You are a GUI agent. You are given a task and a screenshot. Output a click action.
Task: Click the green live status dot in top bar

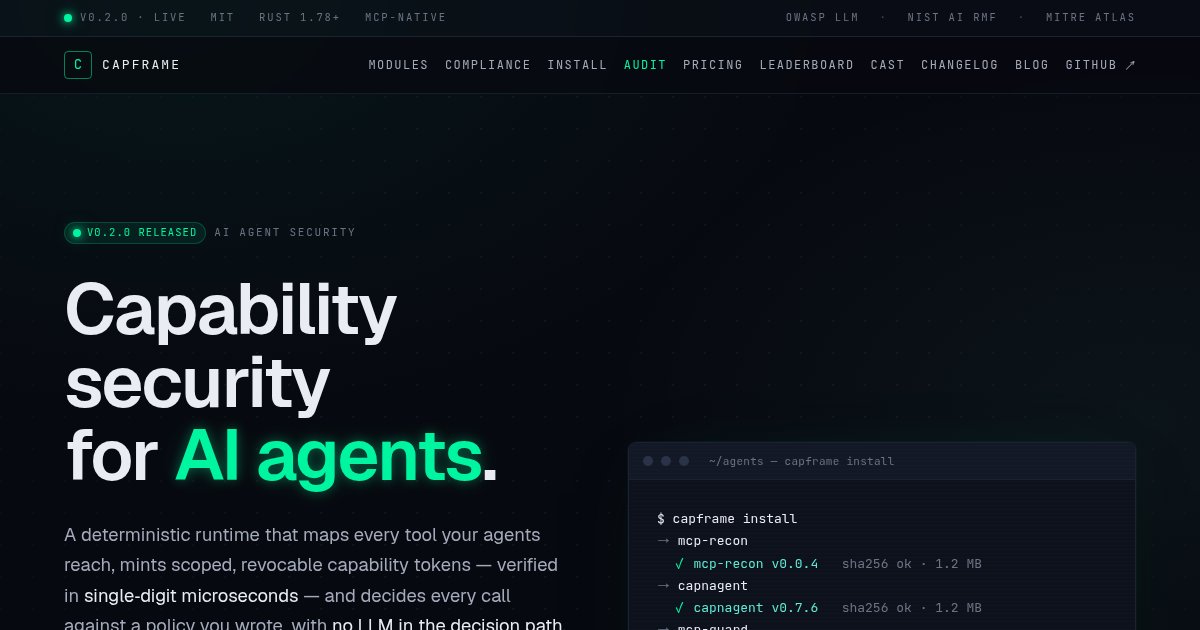[x=68, y=18]
